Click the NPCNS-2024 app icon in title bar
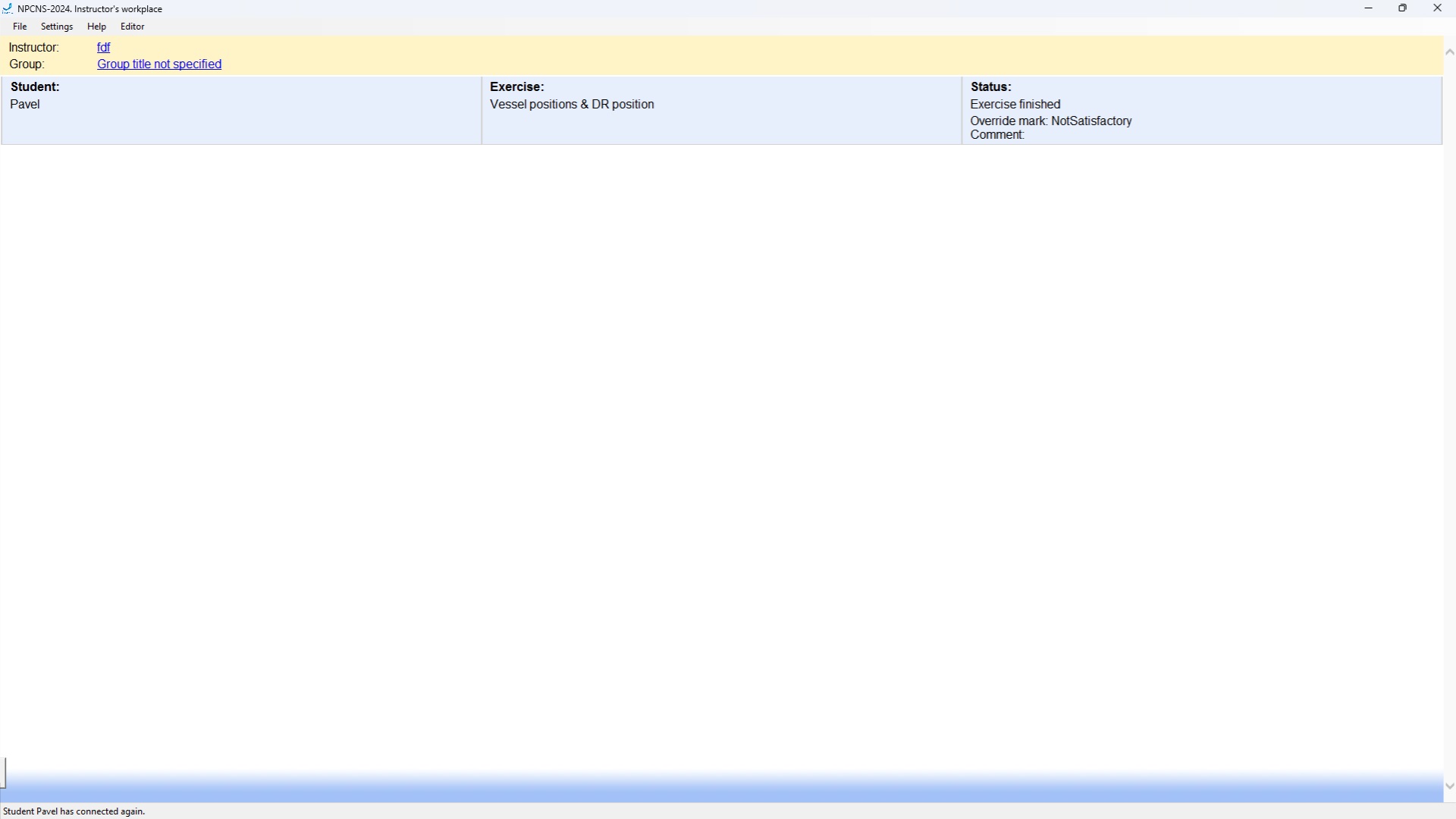This screenshot has width=1456, height=819. (8, 9)
